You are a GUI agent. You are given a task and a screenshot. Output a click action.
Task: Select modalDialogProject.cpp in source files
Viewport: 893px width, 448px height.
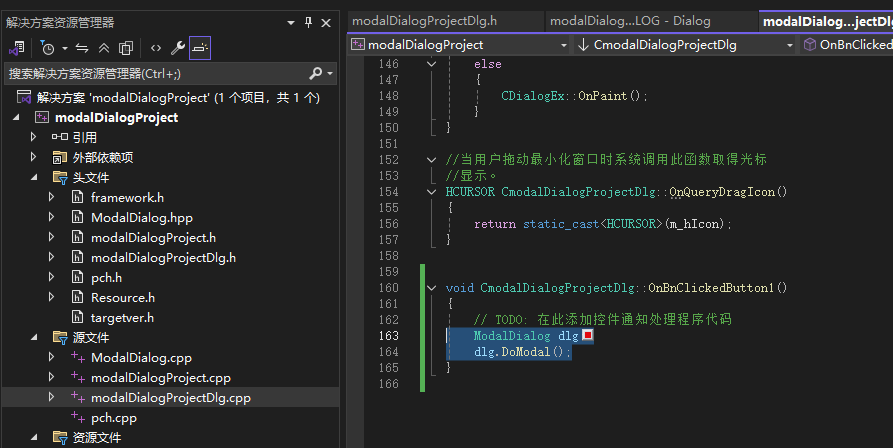click(160, 377)
